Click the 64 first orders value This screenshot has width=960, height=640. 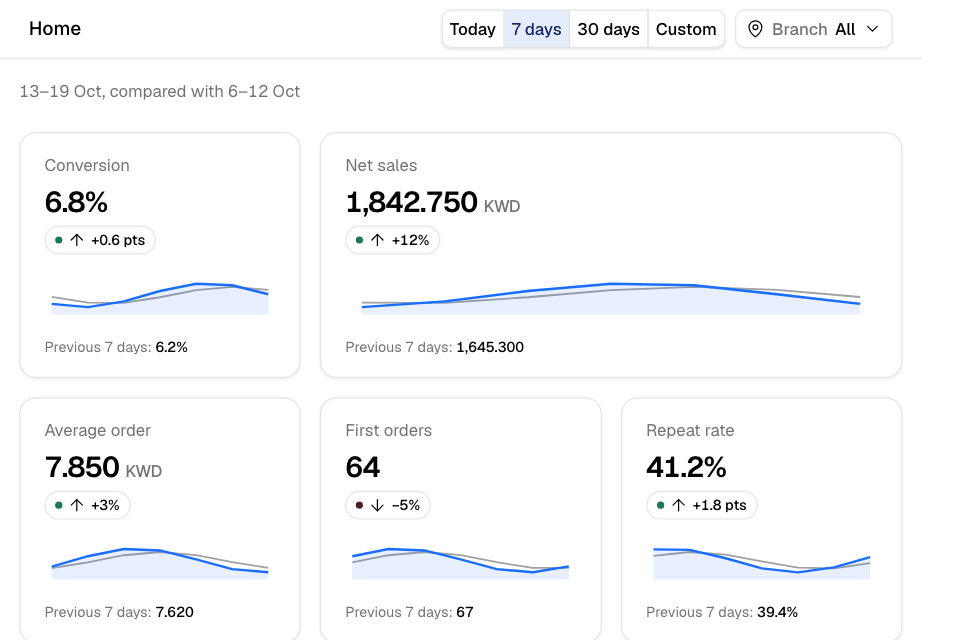point(362,467)
